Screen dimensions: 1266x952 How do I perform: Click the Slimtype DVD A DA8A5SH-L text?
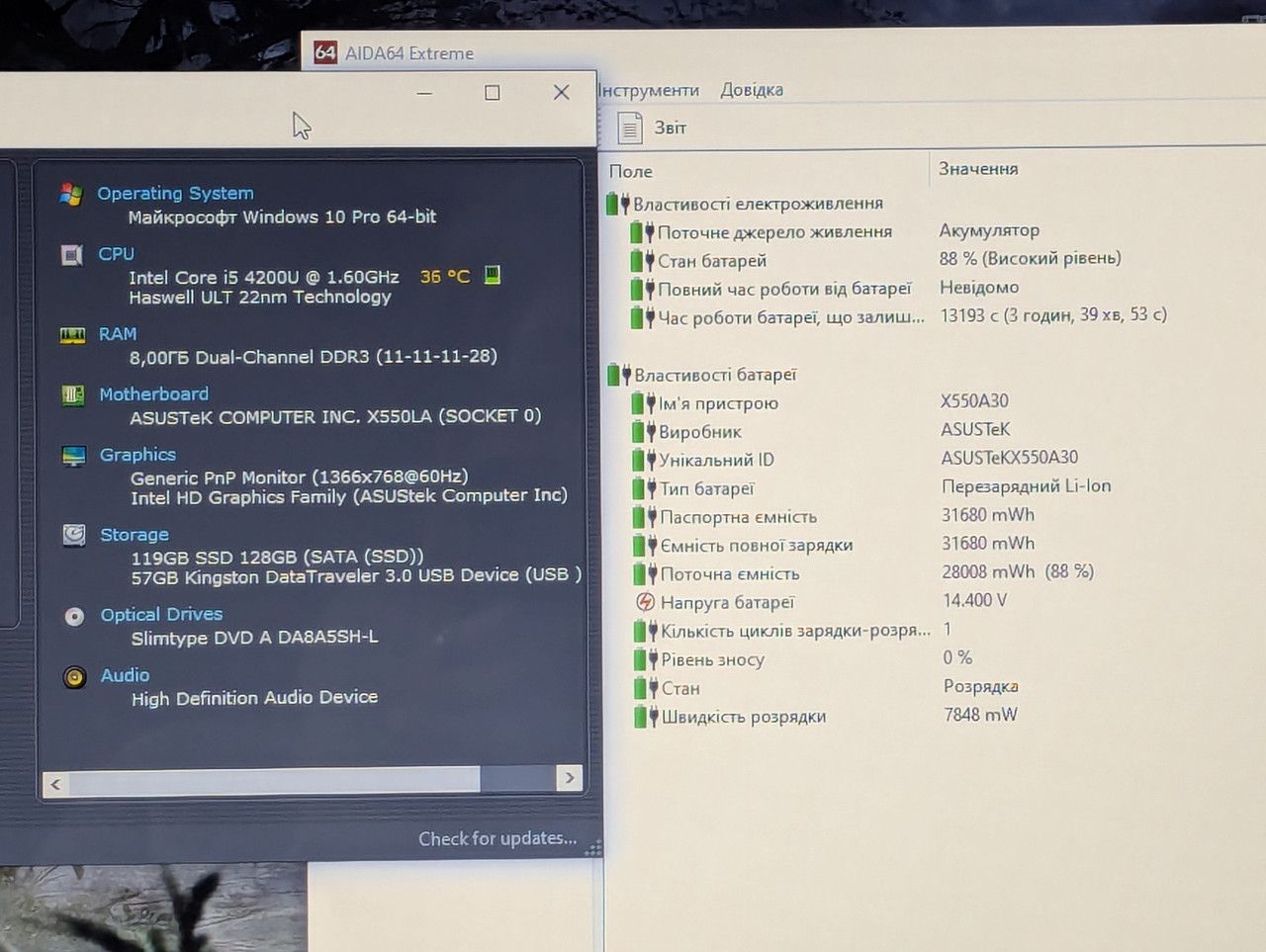(255, 638)
